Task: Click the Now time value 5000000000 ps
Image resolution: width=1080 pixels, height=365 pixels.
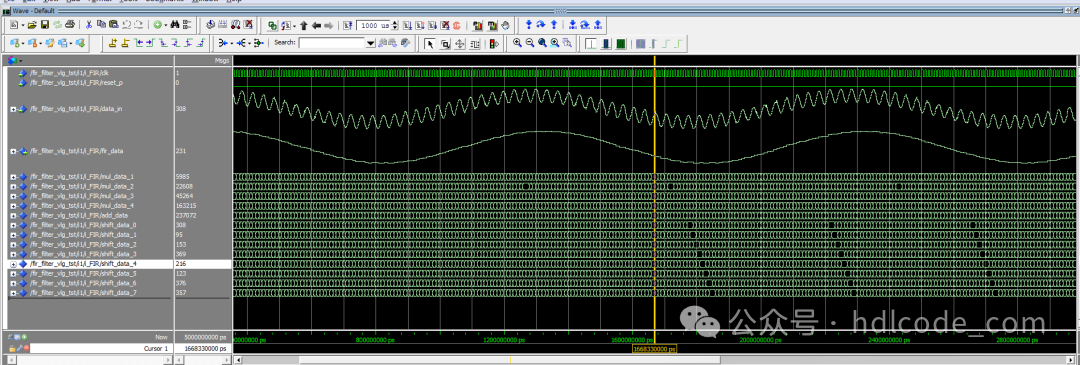Action: (x=205, y=337)
